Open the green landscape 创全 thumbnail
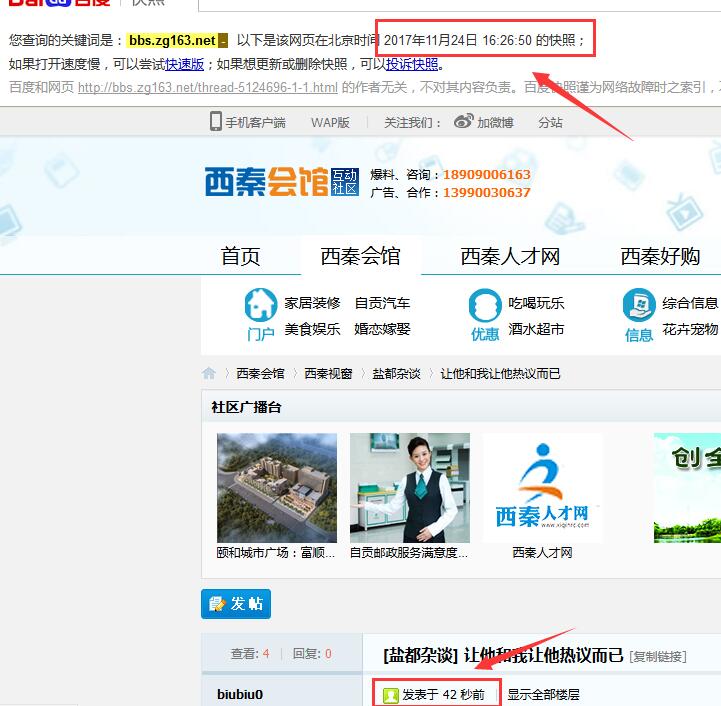Viewport: 721px width, 706px height. (687, 488)
